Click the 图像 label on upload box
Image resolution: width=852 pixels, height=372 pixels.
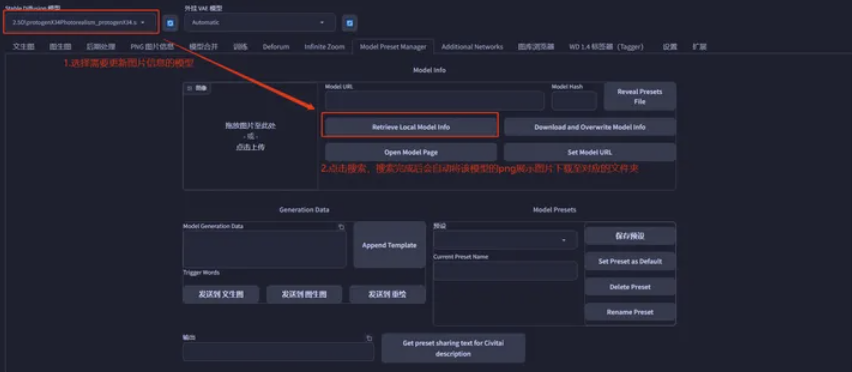pos(197,88)
